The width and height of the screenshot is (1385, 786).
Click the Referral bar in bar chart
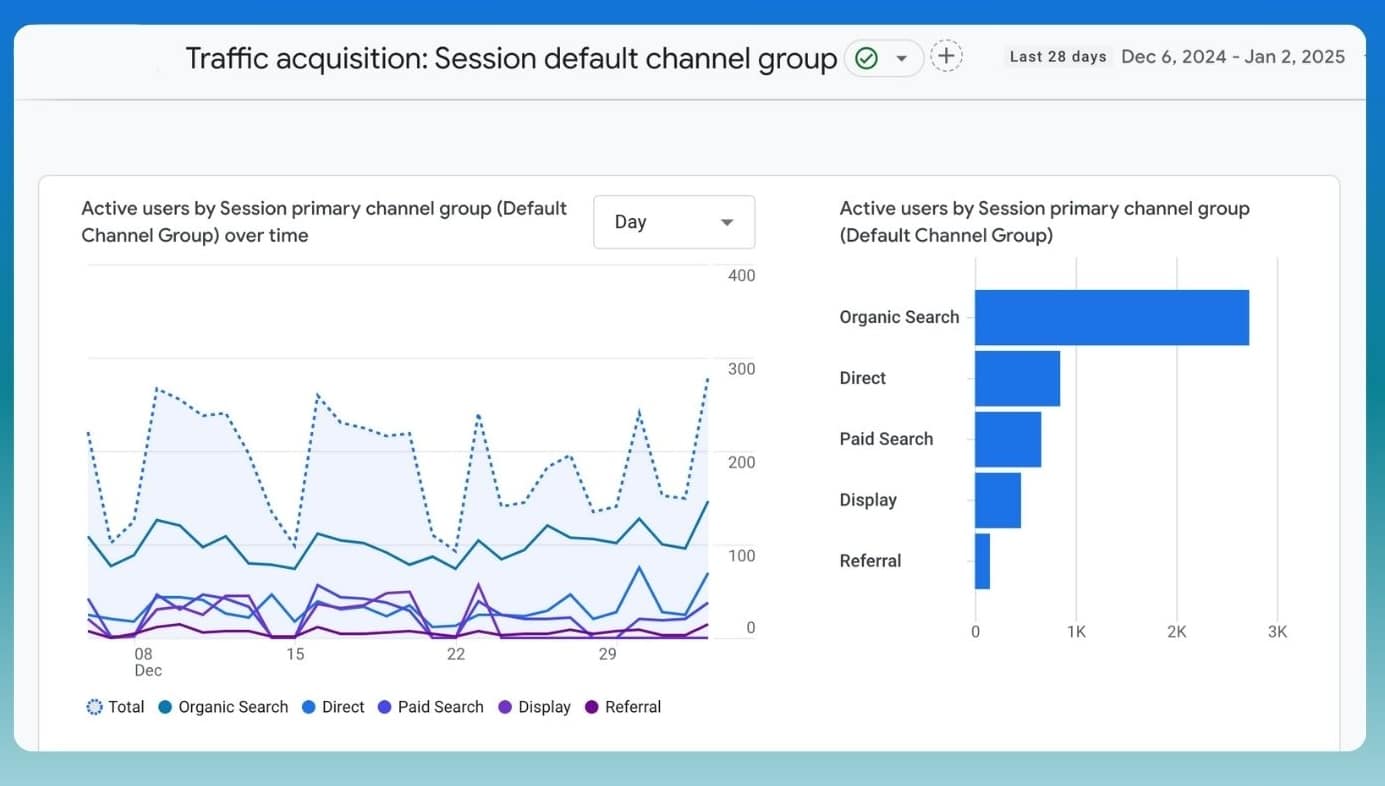coord(982,561)
